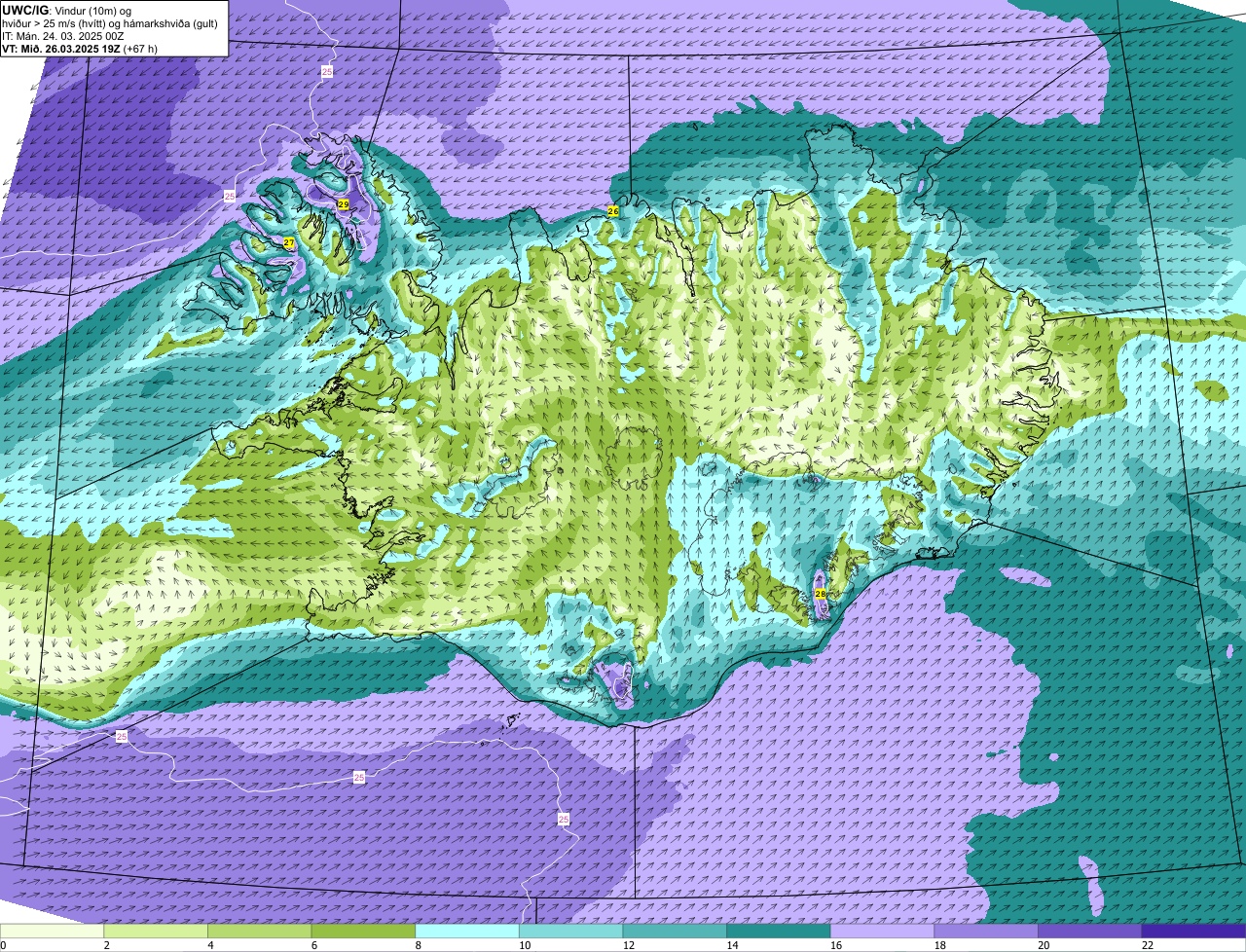Click the 'UWC/IG: Vindur (10m) og' title line
Screen dimensions: 1246x952
pos(66,10)
